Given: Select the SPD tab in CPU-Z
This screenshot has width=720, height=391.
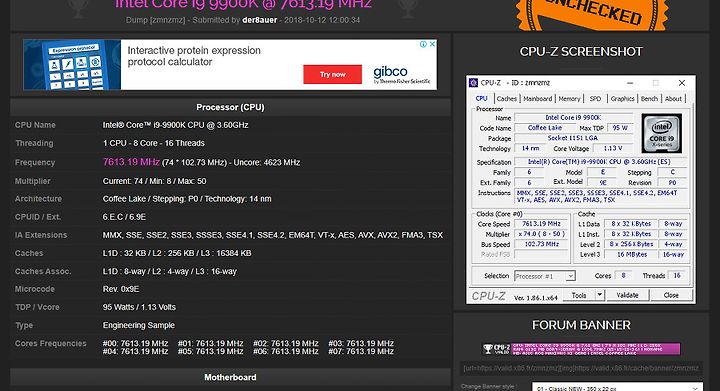Looking at the screenshot, I should pyautogui.click(x=595, y=99).
